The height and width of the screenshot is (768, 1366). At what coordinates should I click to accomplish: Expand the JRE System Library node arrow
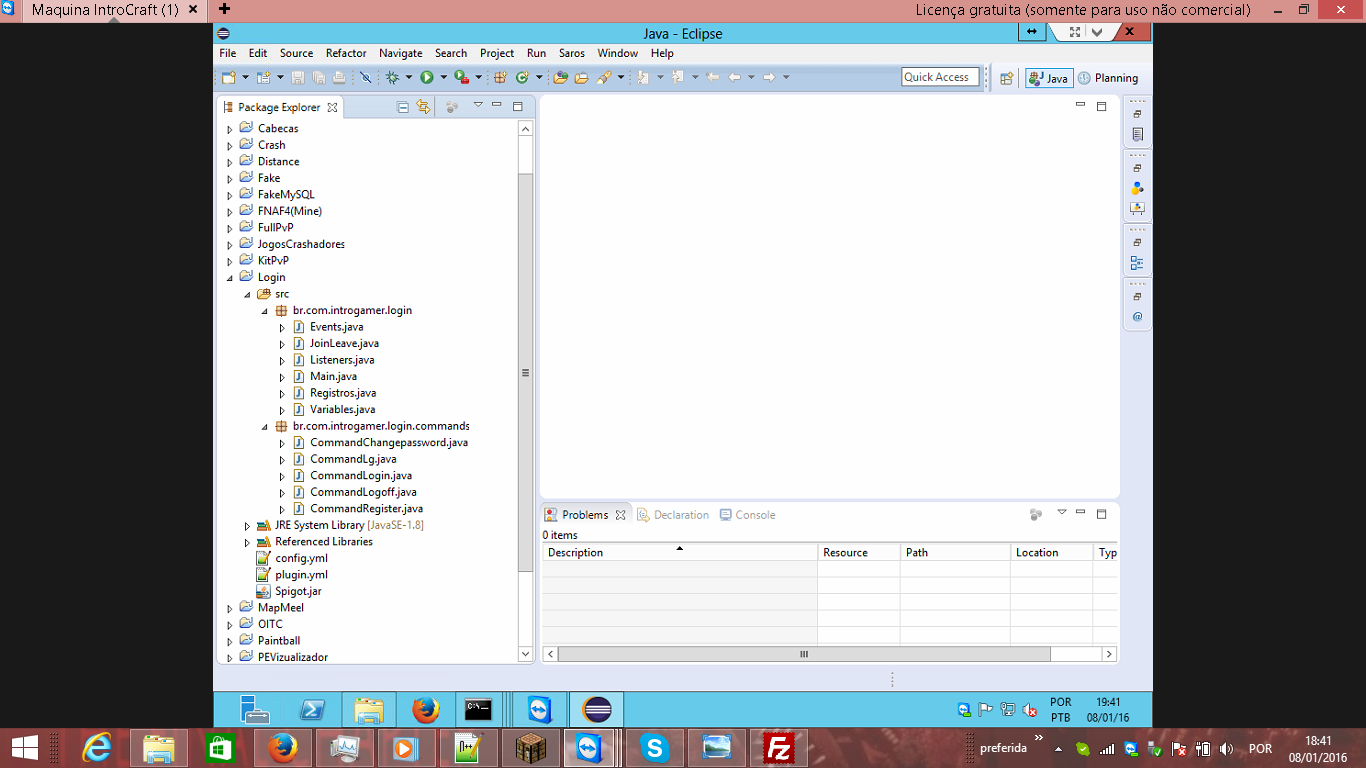click(x=247, y=525)
